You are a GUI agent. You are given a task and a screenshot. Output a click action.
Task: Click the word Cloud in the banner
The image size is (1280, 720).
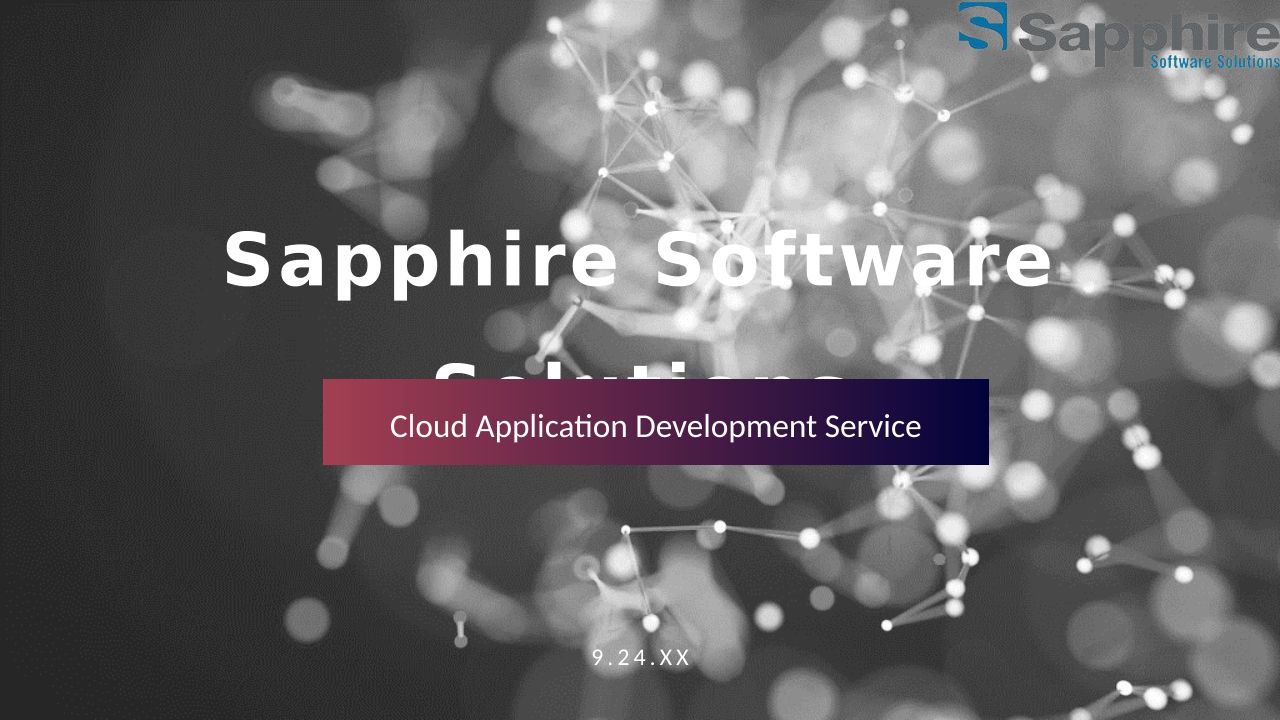coord(428,426)
